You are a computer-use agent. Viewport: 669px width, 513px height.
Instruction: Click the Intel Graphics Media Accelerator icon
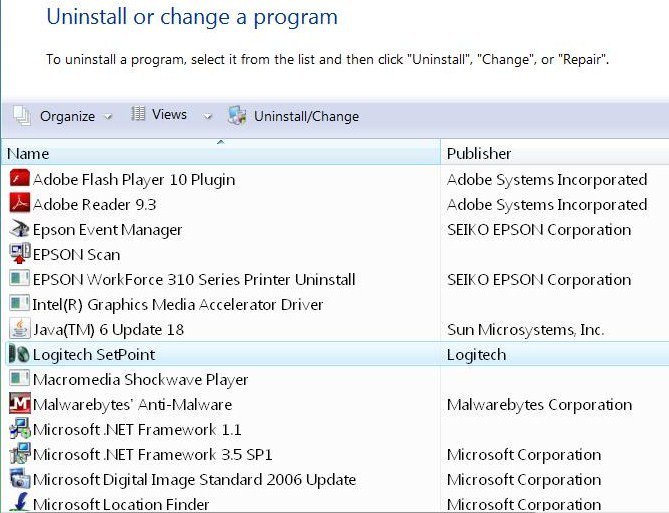tap(20, 303)
